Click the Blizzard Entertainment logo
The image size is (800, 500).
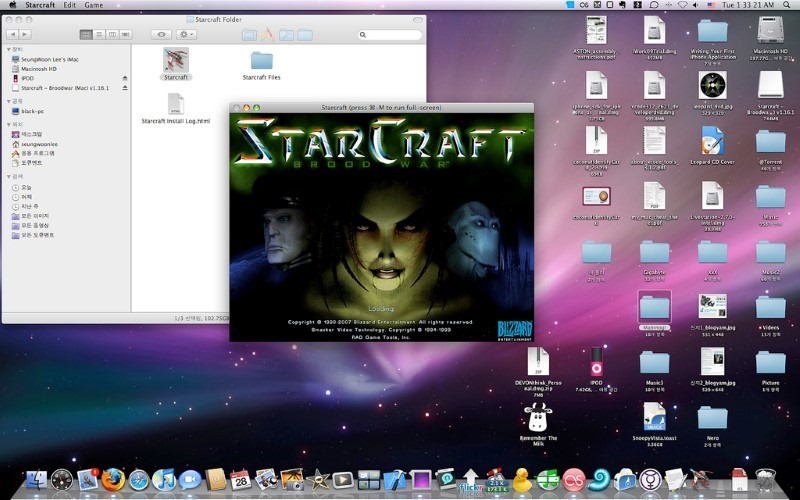514,331
